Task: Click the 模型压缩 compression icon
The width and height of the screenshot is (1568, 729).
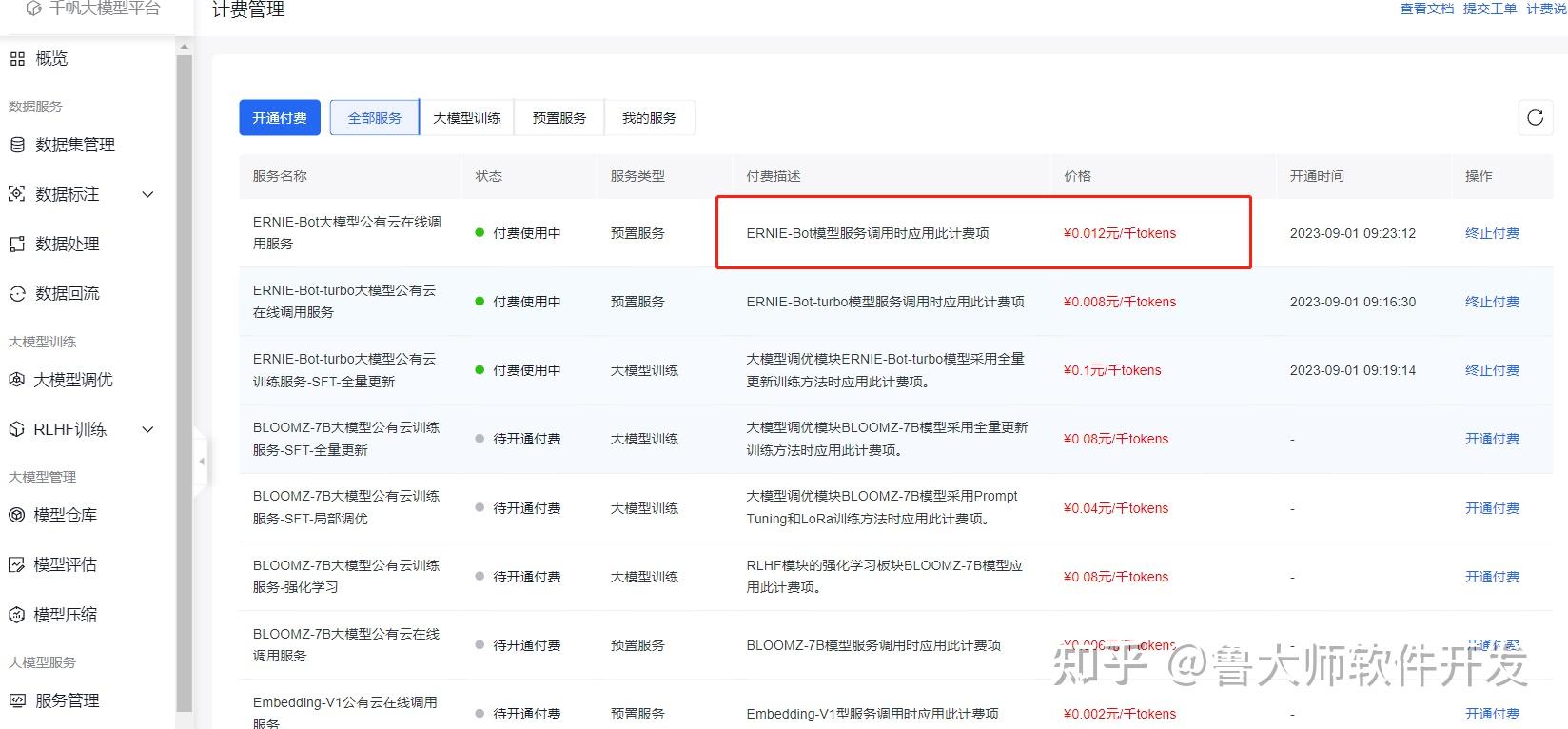Action: [16, 615]
